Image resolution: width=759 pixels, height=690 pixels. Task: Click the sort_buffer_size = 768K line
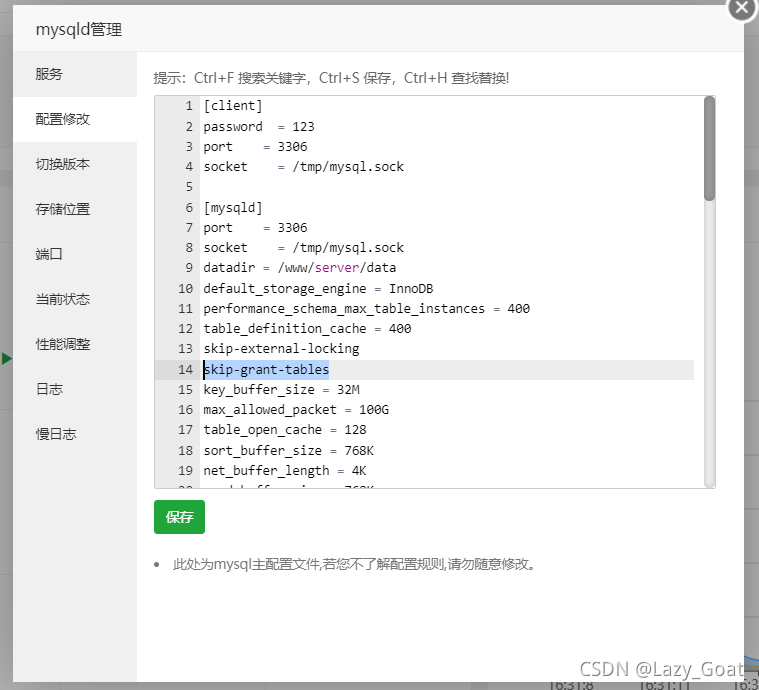pos(288,451)
